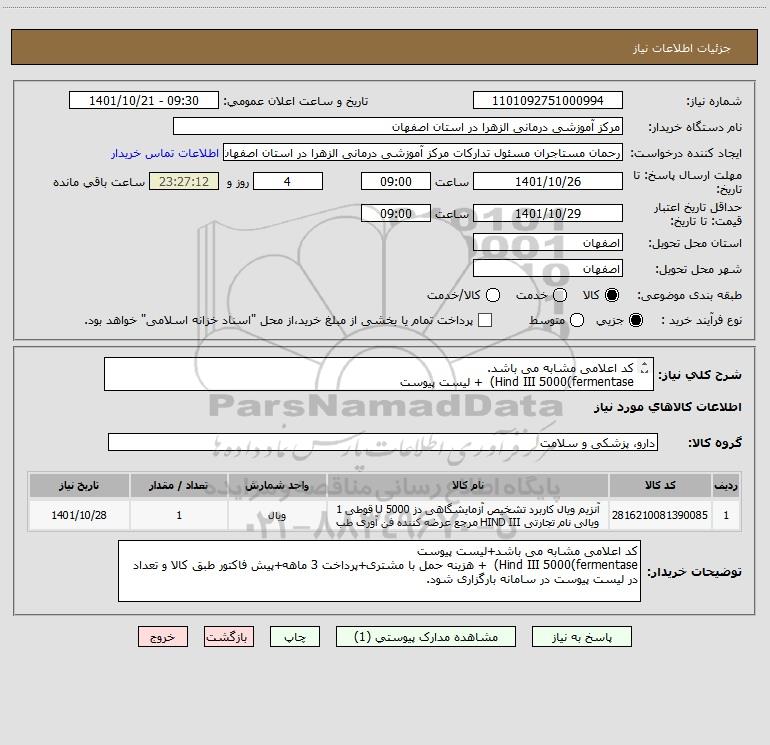Click product code 2816210081390085 cell
This screenshot has width=770, height=745.
660,515
